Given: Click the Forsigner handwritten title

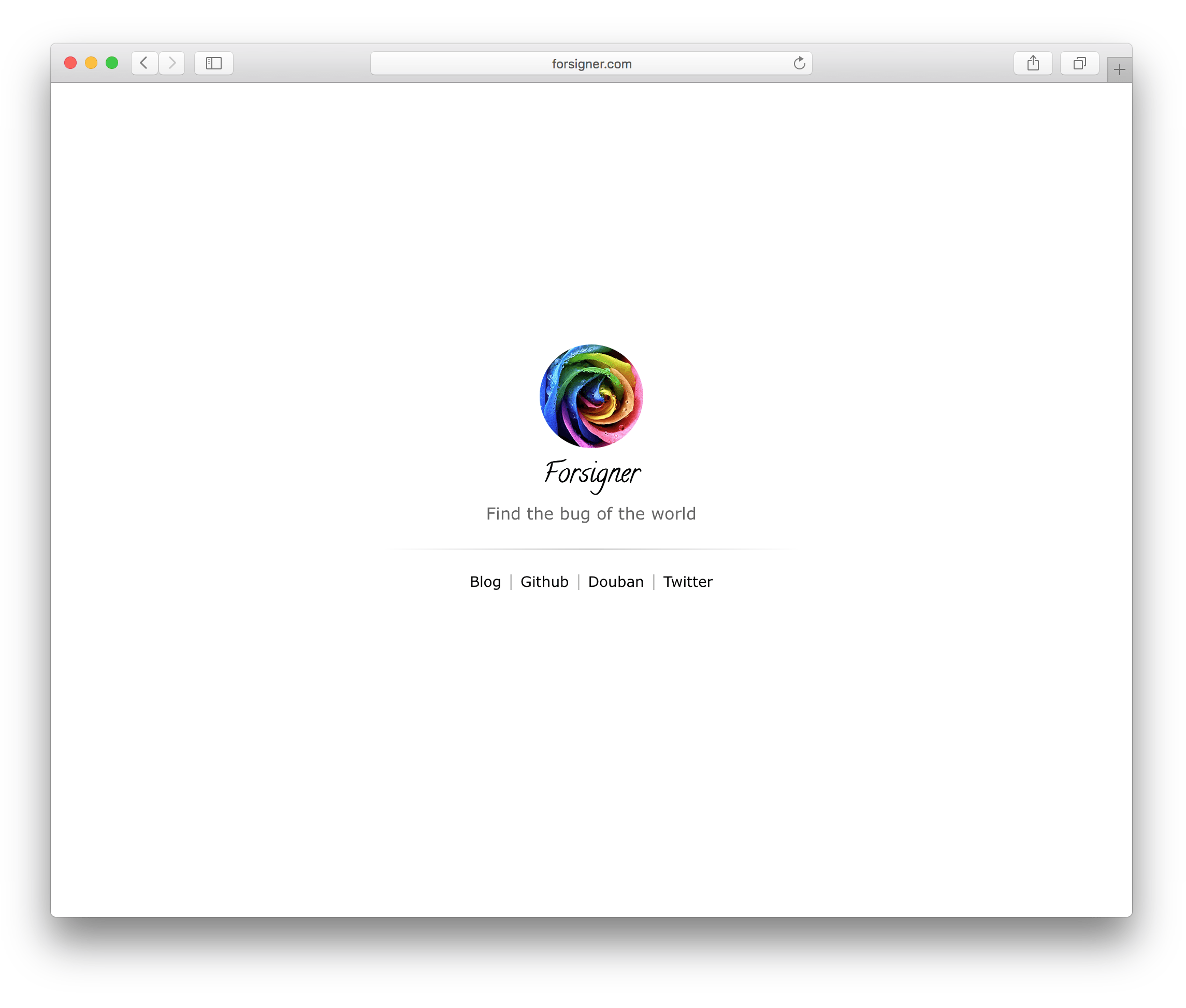Looking at the screenshot, I should (592, 474).
